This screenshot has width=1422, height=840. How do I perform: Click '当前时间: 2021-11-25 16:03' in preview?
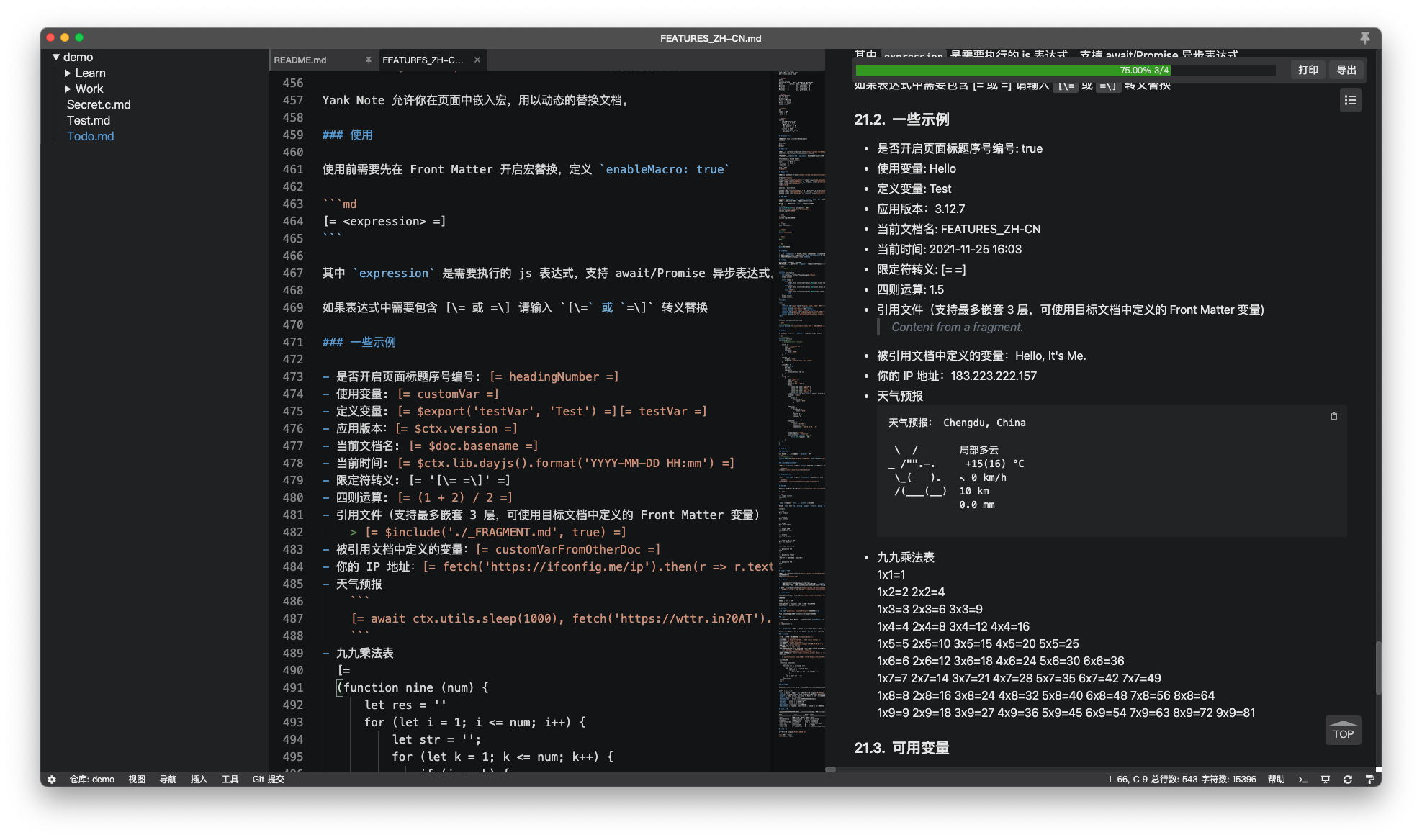pos(948,249)
